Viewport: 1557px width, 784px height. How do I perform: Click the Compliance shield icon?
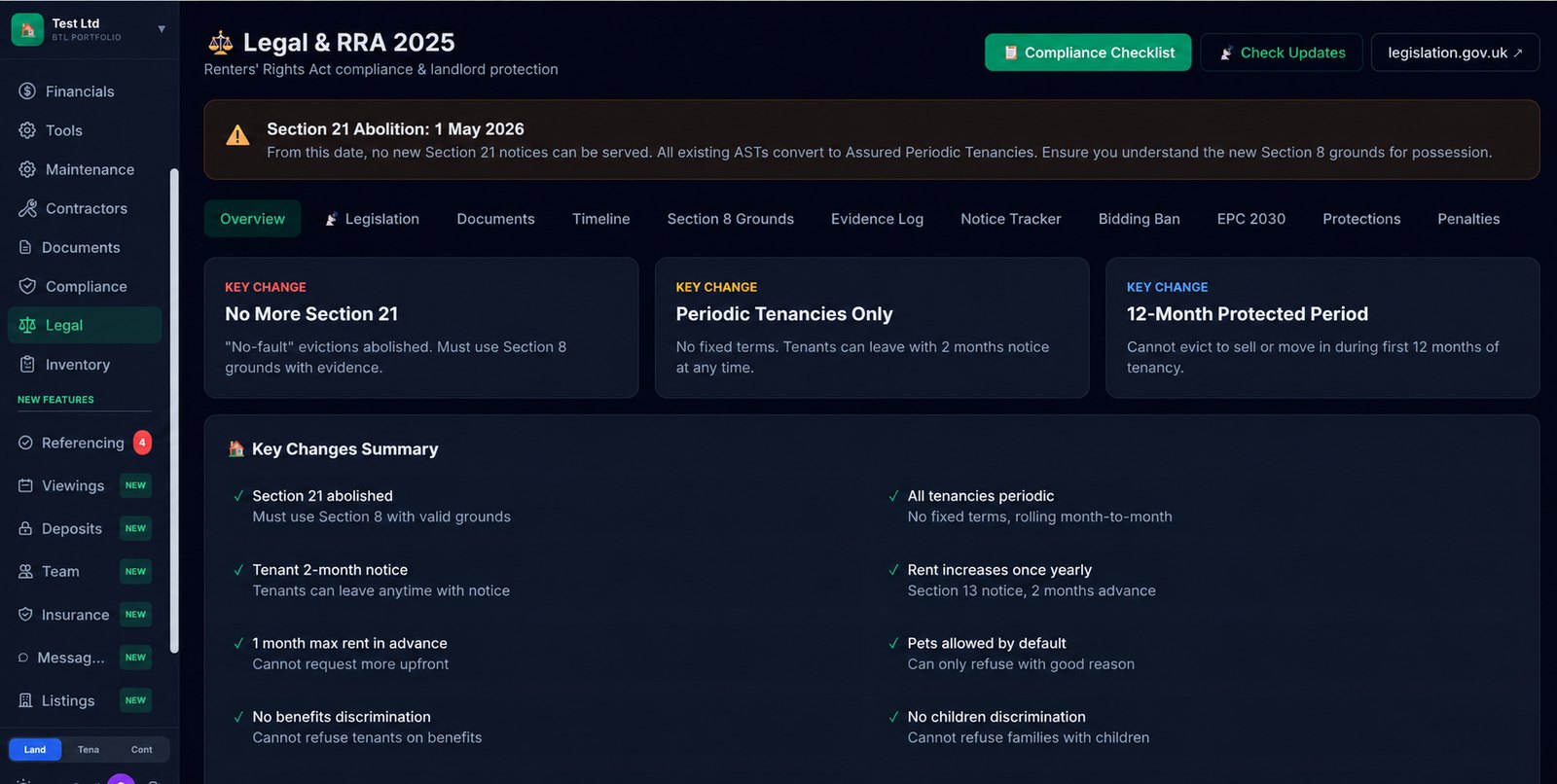[27, 286]
